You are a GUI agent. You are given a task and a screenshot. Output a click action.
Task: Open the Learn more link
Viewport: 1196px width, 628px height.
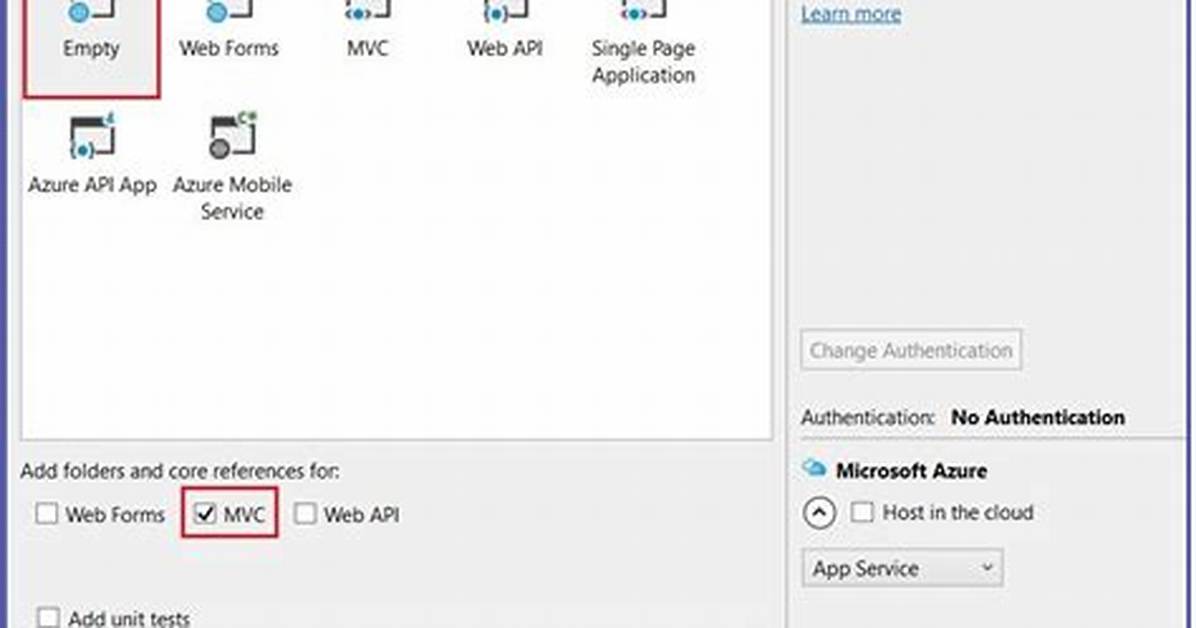(850, 14)
